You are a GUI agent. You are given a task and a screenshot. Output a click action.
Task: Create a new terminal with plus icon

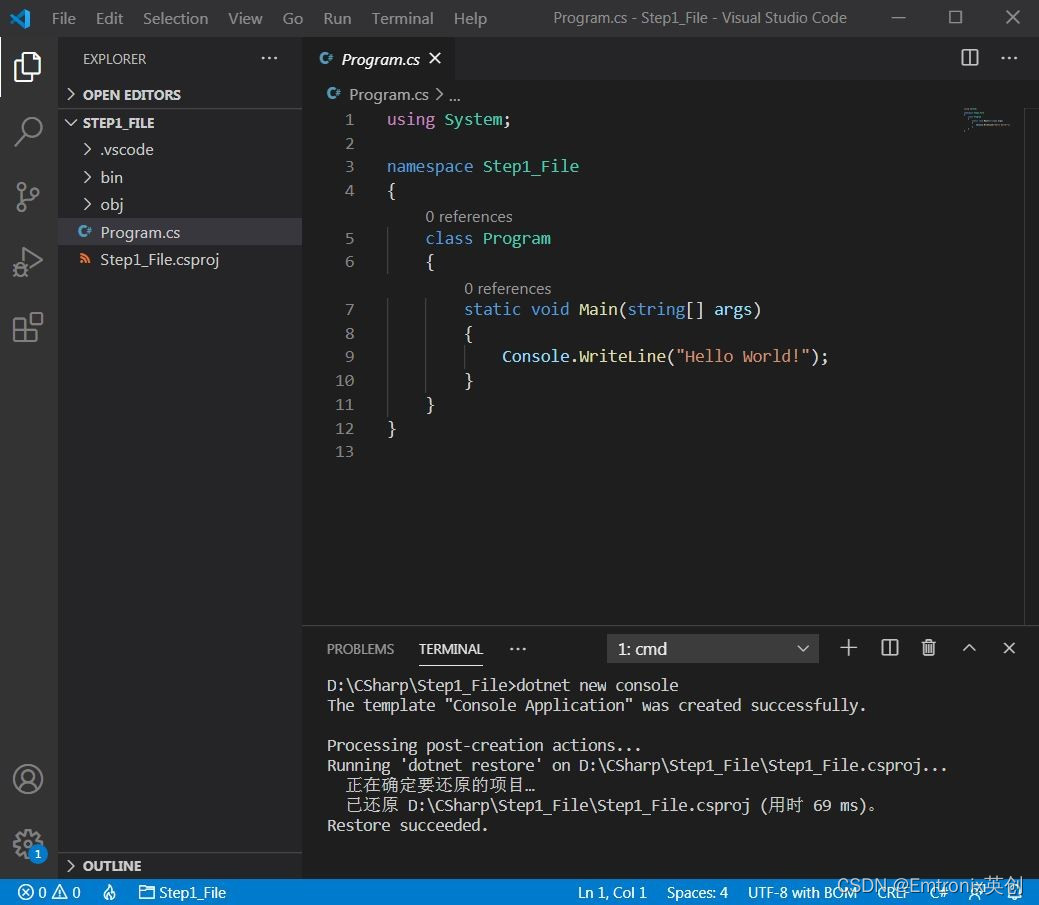click(848, 647)
